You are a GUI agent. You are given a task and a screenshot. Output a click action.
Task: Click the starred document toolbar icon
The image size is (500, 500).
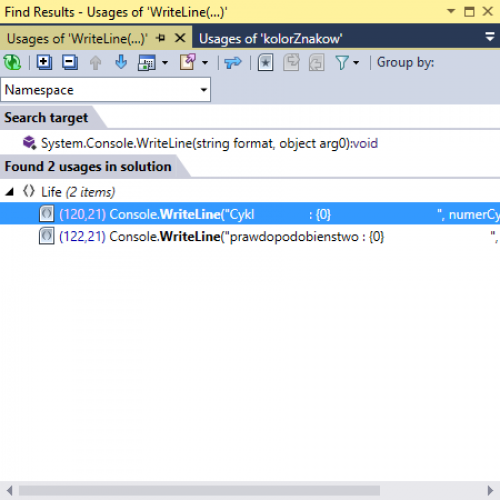coord(265,62)
